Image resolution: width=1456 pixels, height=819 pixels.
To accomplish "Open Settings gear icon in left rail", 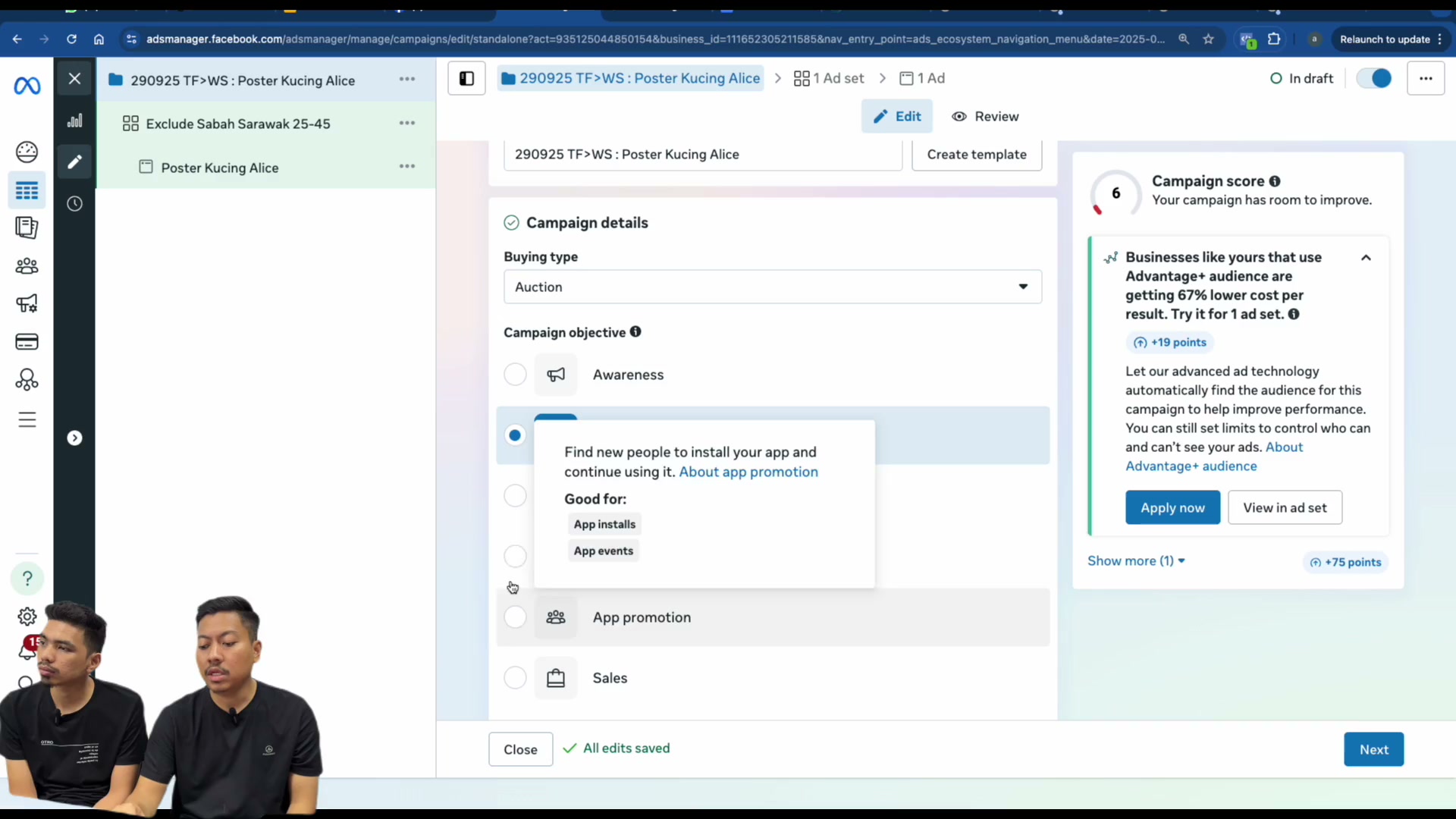I will pos(27,617).
